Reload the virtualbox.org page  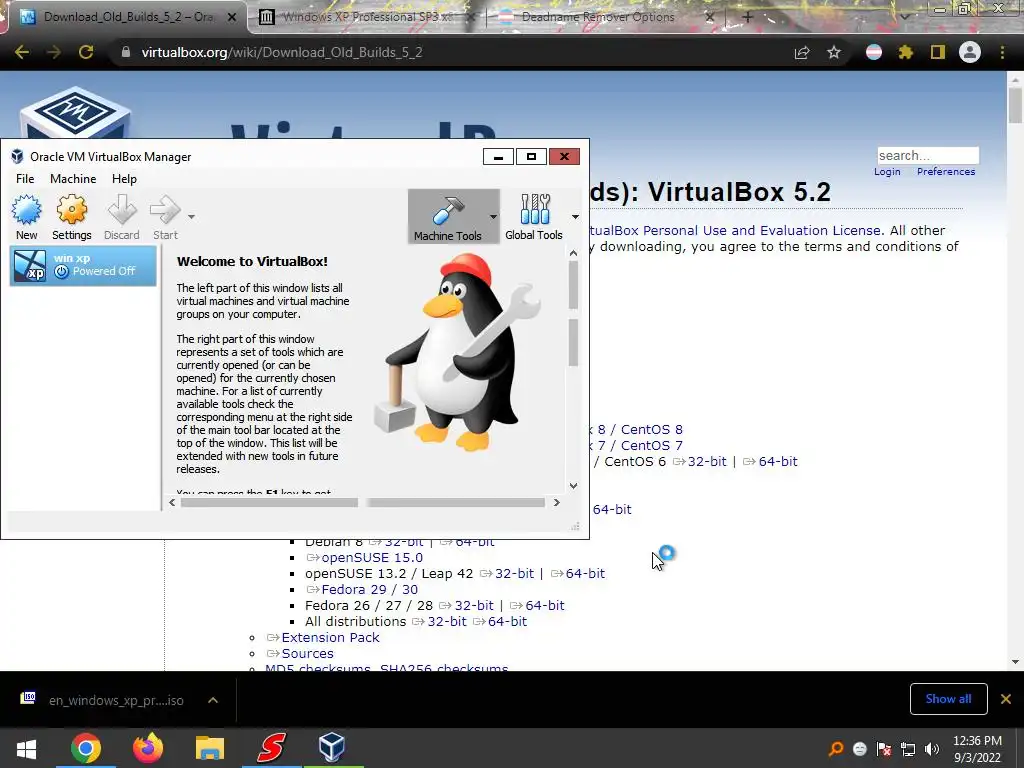coord(86,52)
